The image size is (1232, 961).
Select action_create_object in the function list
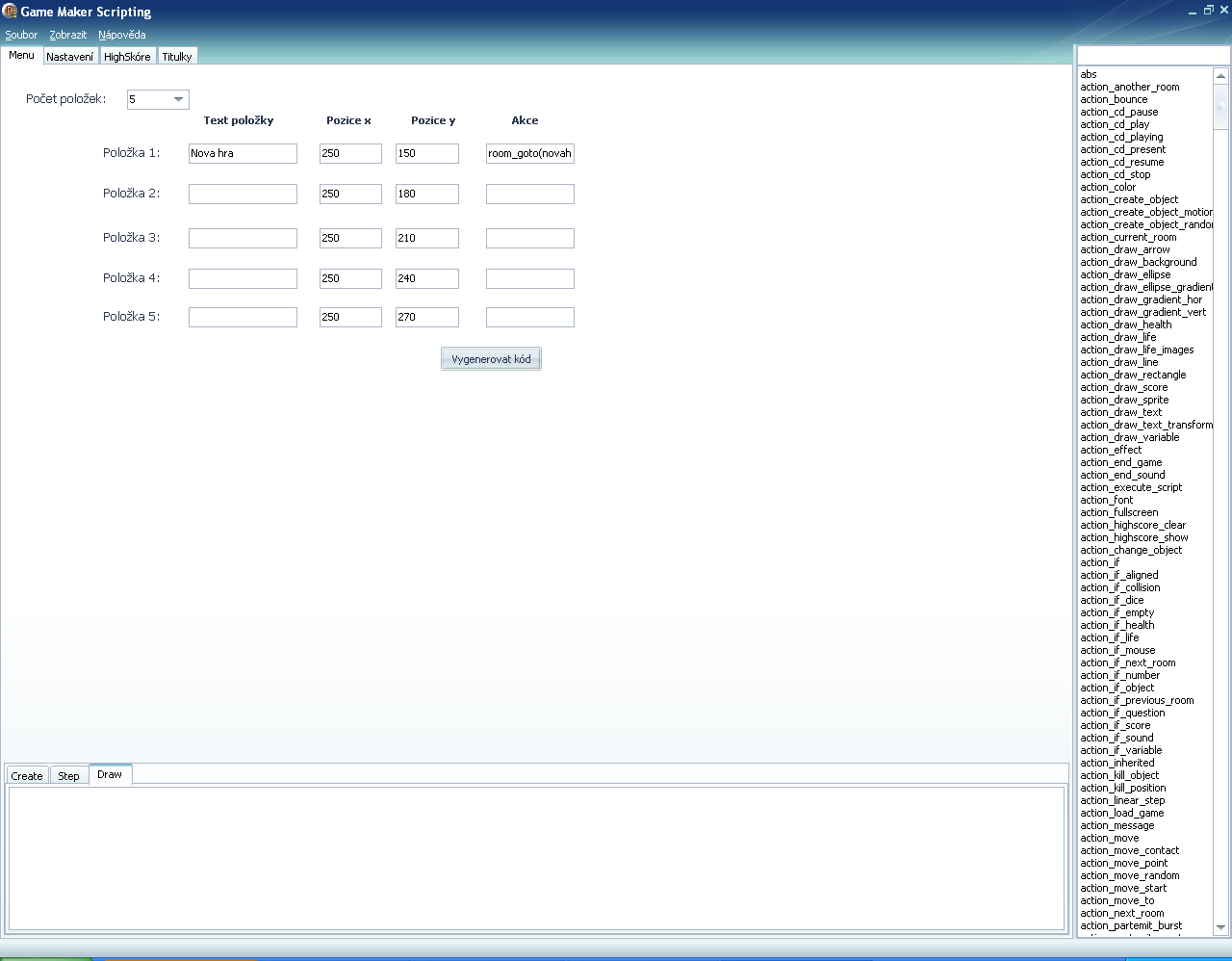click(x=1129, y=199)
